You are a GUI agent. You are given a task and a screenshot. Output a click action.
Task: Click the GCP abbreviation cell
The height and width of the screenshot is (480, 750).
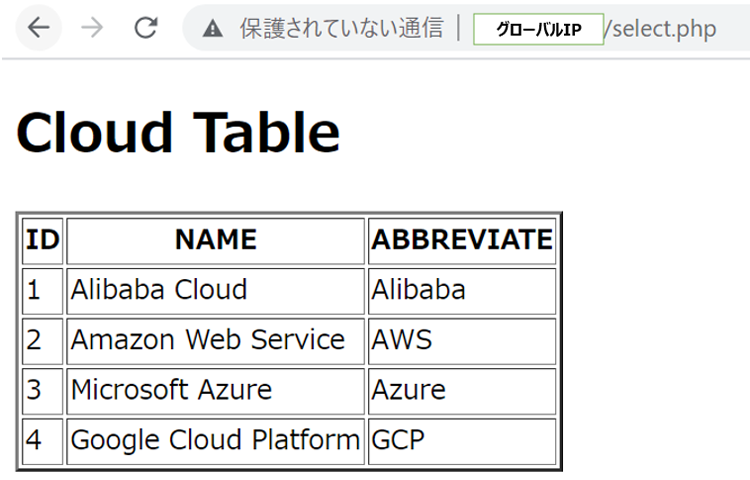tap(398, 440)
